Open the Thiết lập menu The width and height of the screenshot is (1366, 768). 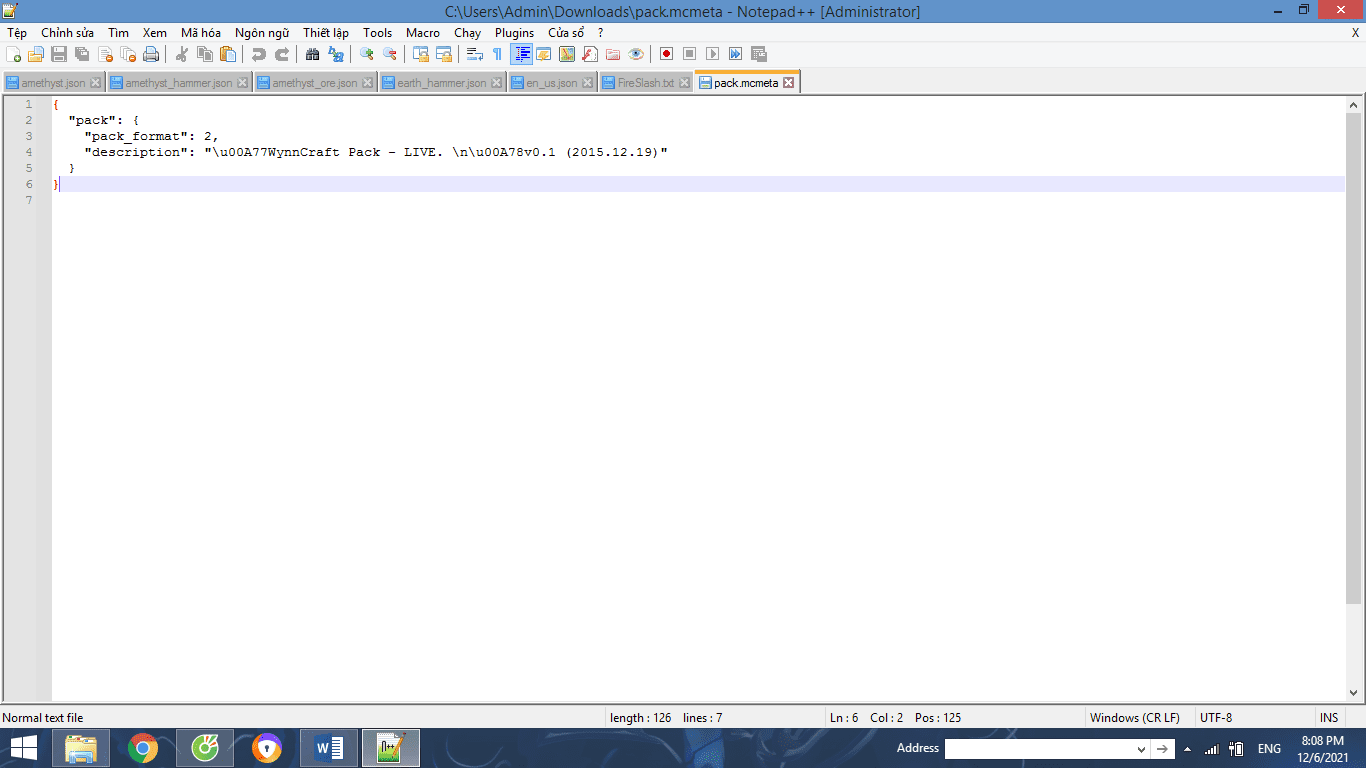click(x=326, y=33)
